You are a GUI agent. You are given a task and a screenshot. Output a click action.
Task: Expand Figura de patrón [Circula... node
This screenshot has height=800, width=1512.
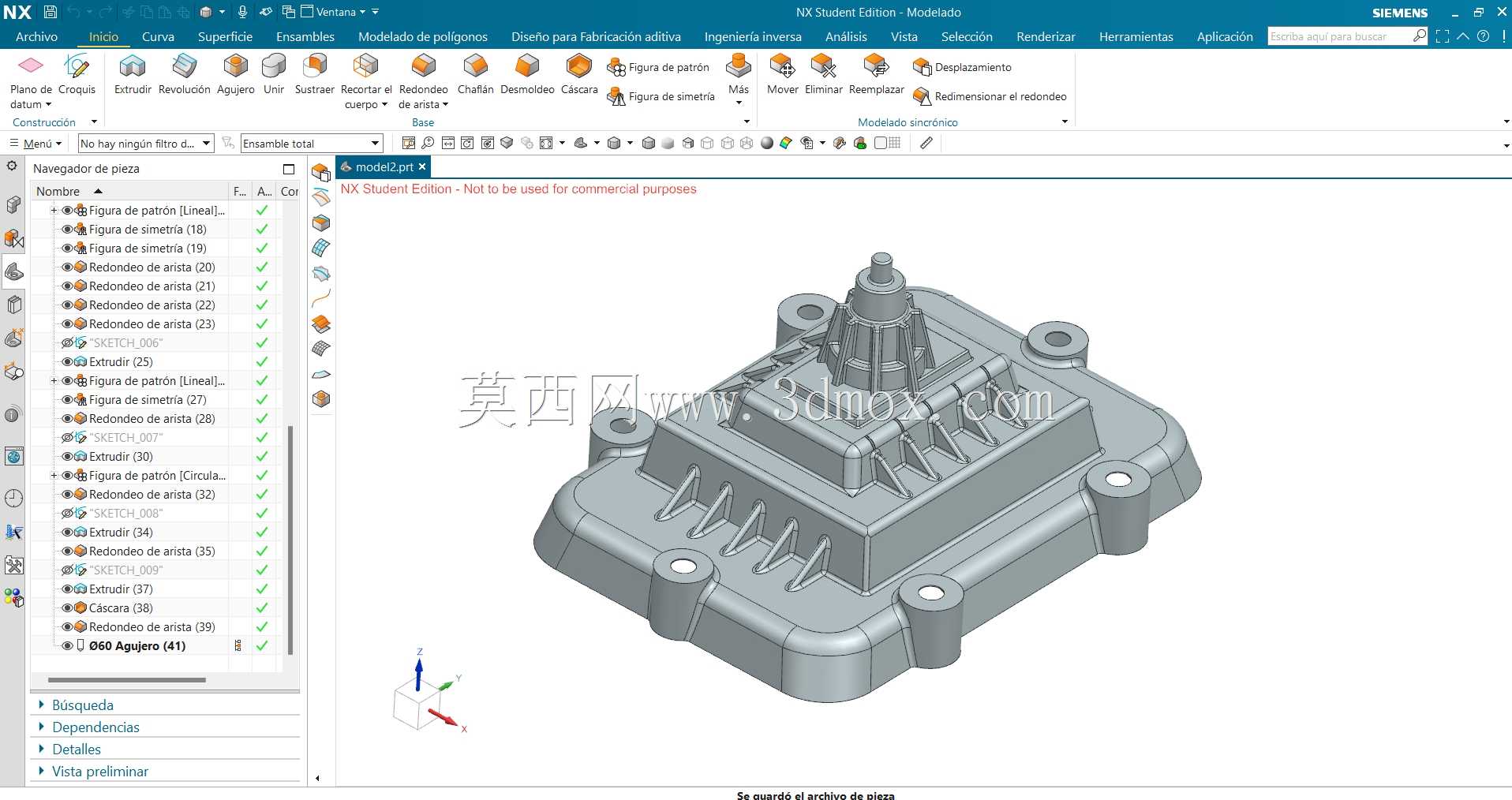click(54, 476)
